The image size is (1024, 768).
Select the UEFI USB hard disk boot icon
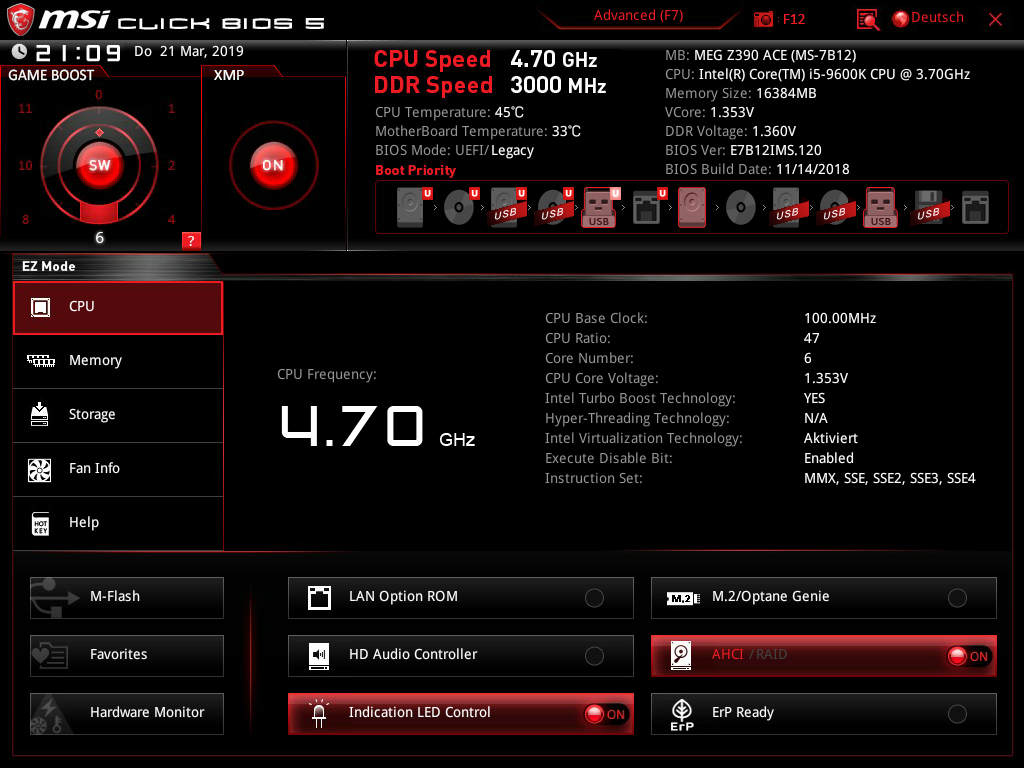tap(507, 208)
